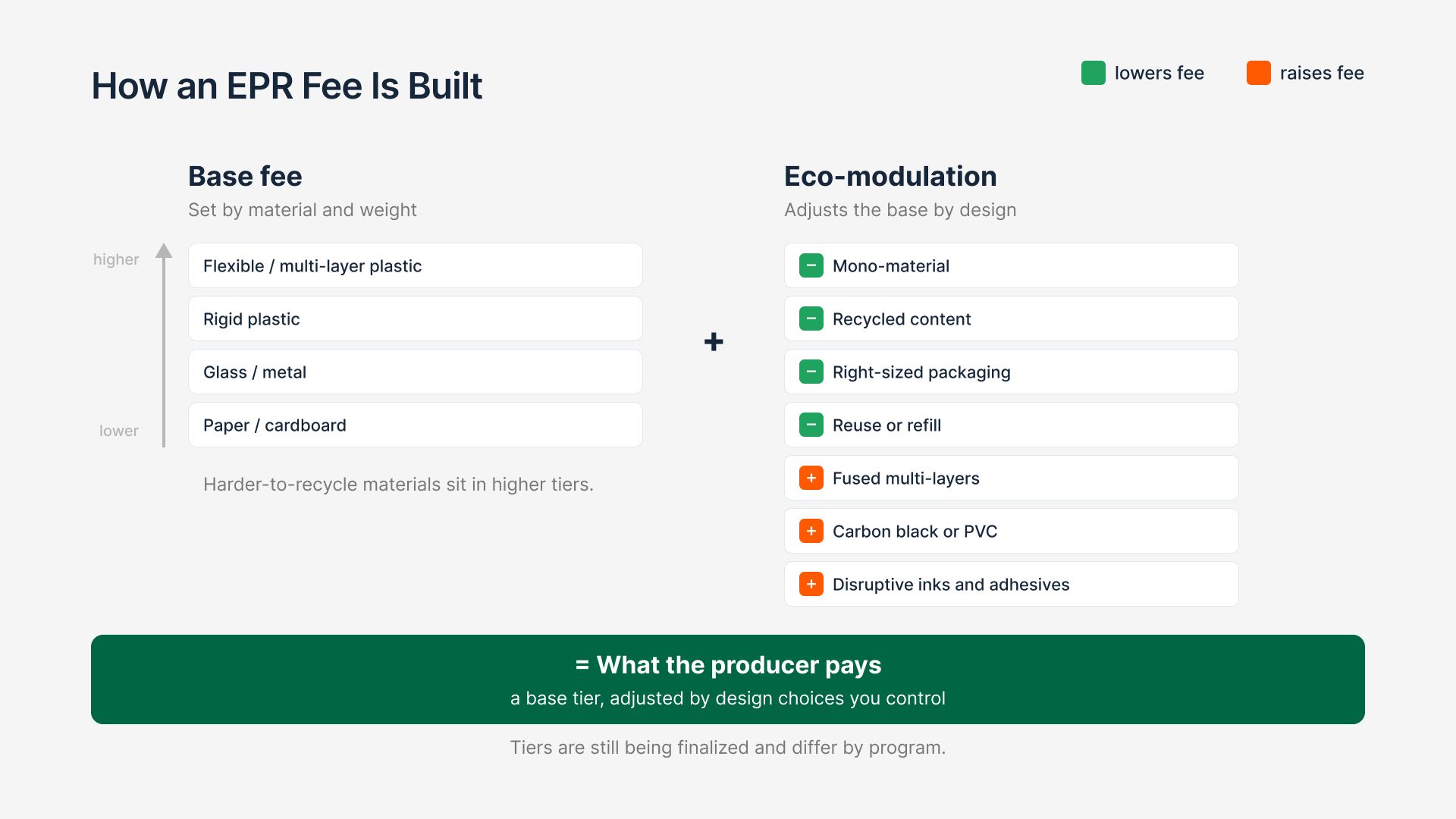Click the slide title 'How an EPR Fee Is Built'
Screen dimensions: 1456x819
287,86
